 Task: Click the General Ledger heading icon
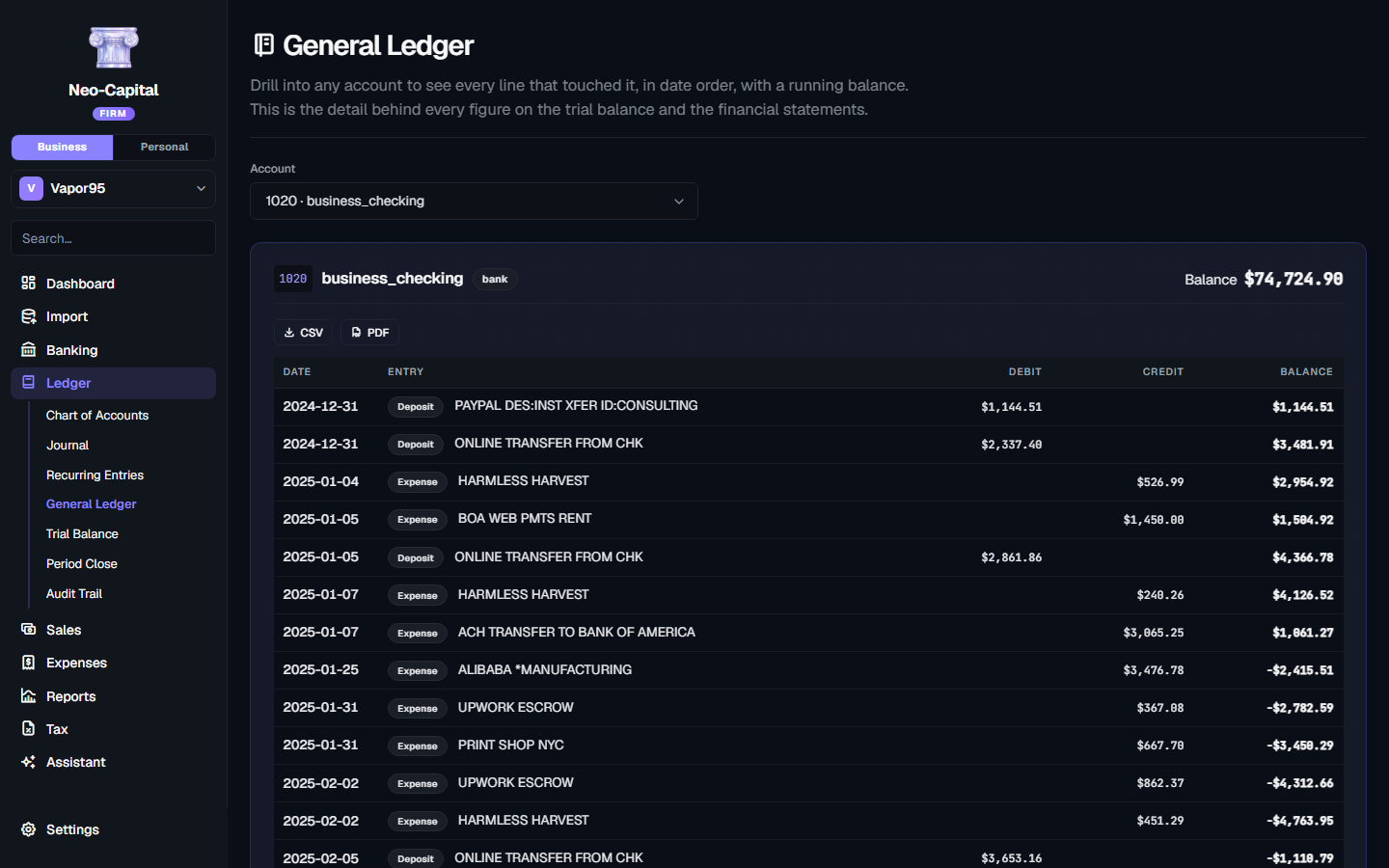click(x=263, y=44)
